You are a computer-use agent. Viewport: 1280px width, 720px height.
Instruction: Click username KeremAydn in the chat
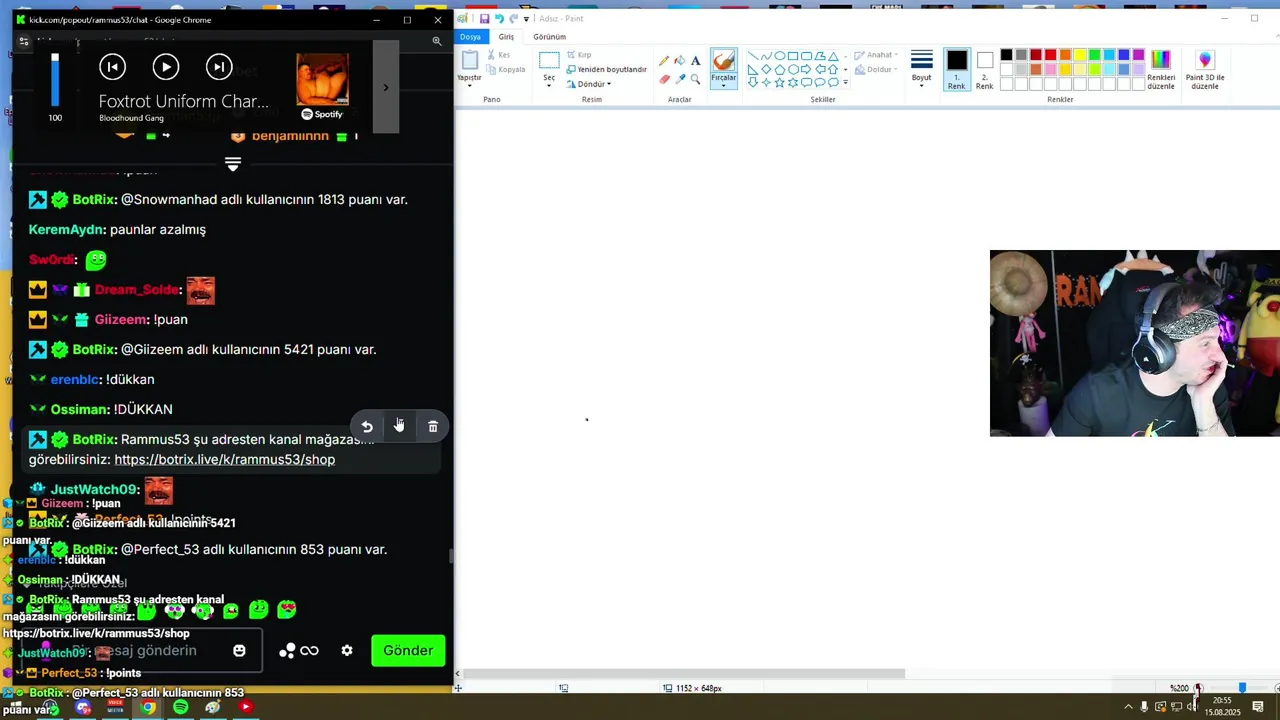(66, 229)
